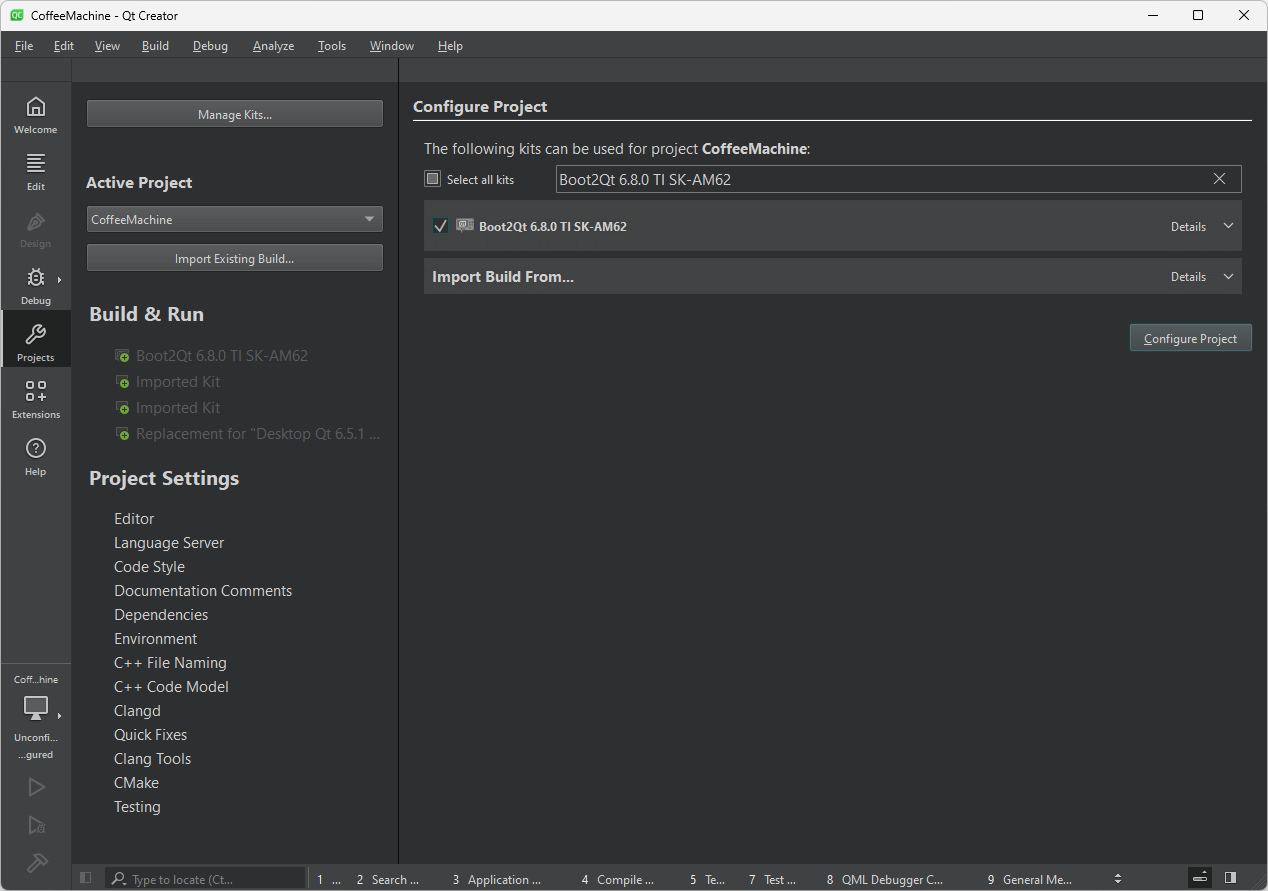
Task: Click the Configure Project button
Action: click(1190, 338)
